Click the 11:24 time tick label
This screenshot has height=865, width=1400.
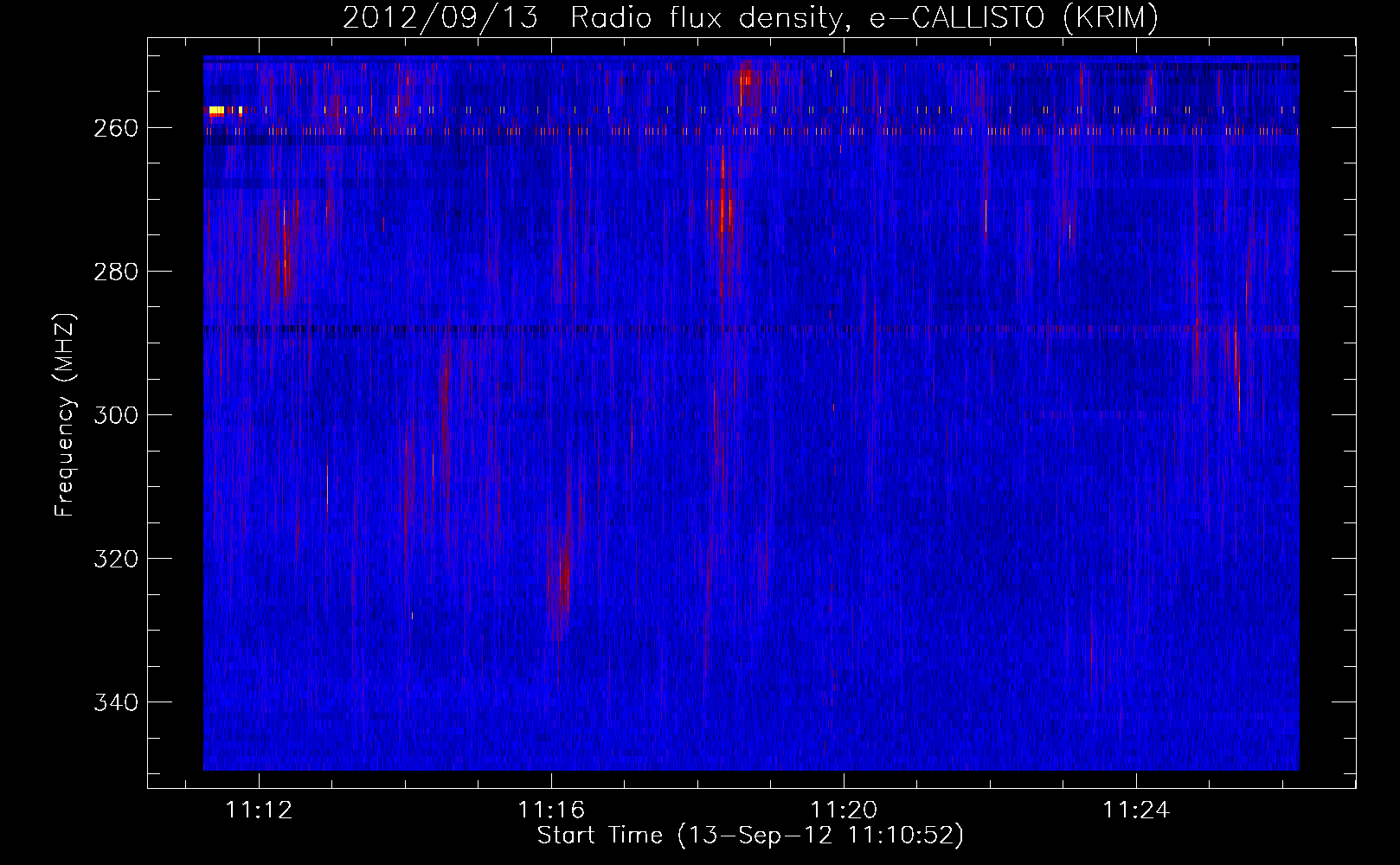[x=1136, y=811]
